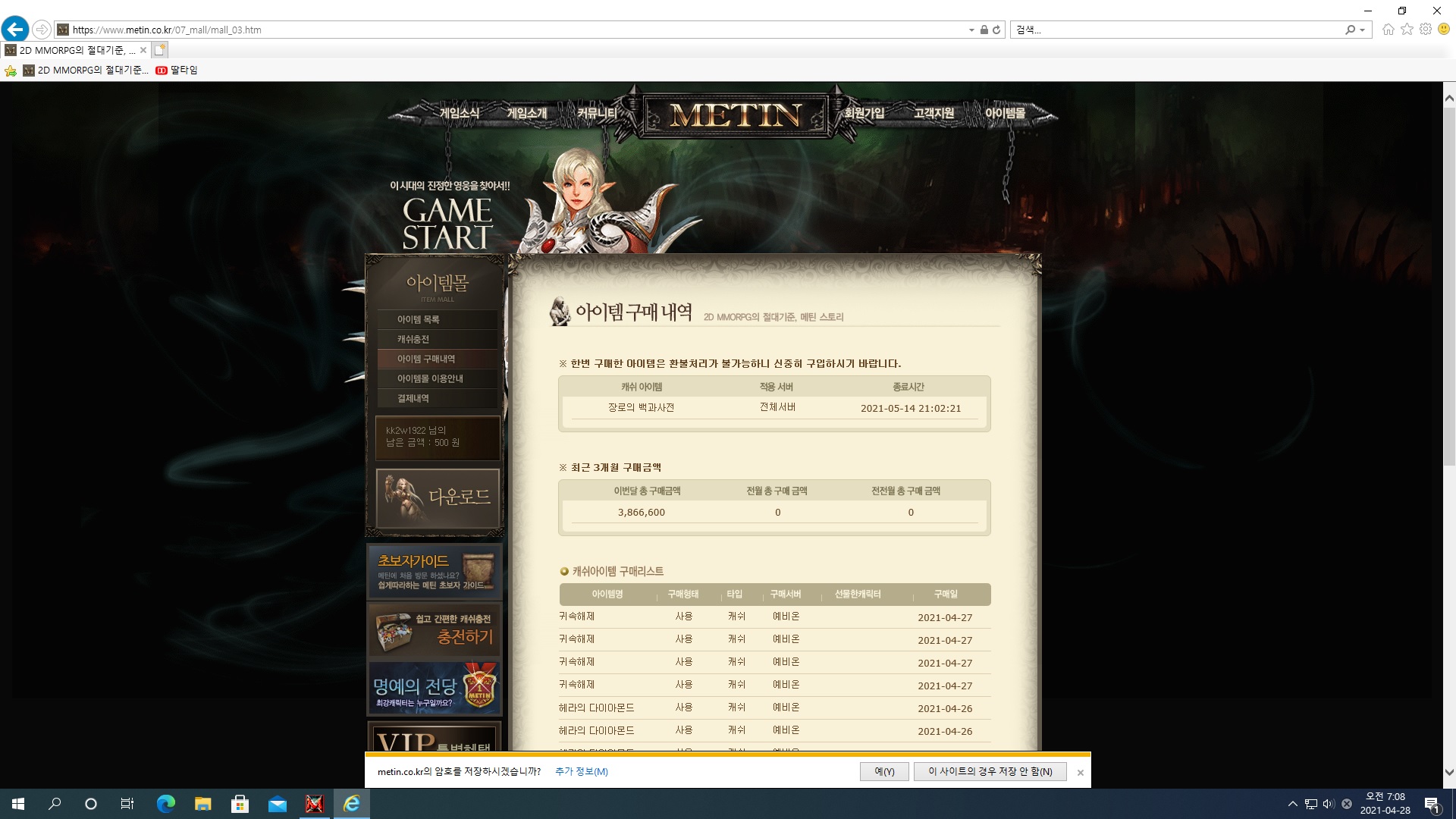1456x819 pixels.
Task: Open the 초보자가이드 banner
Action: coord(435,572)
